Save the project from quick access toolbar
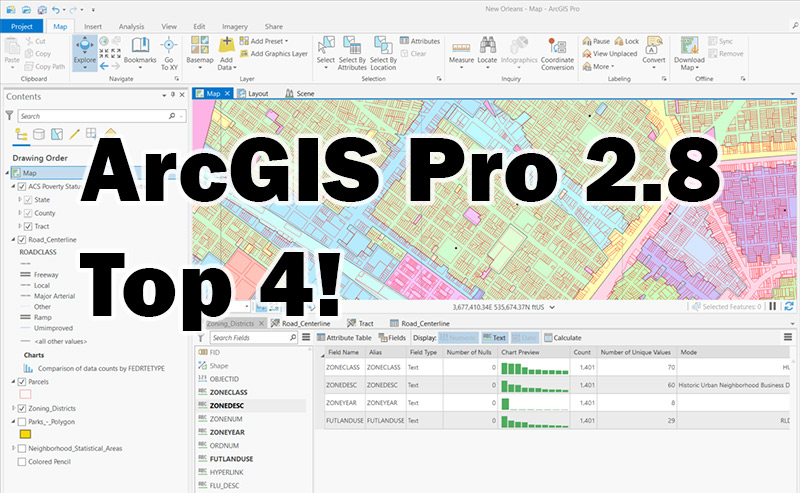This screenshot has height=493, width=800. coord(42,9)
